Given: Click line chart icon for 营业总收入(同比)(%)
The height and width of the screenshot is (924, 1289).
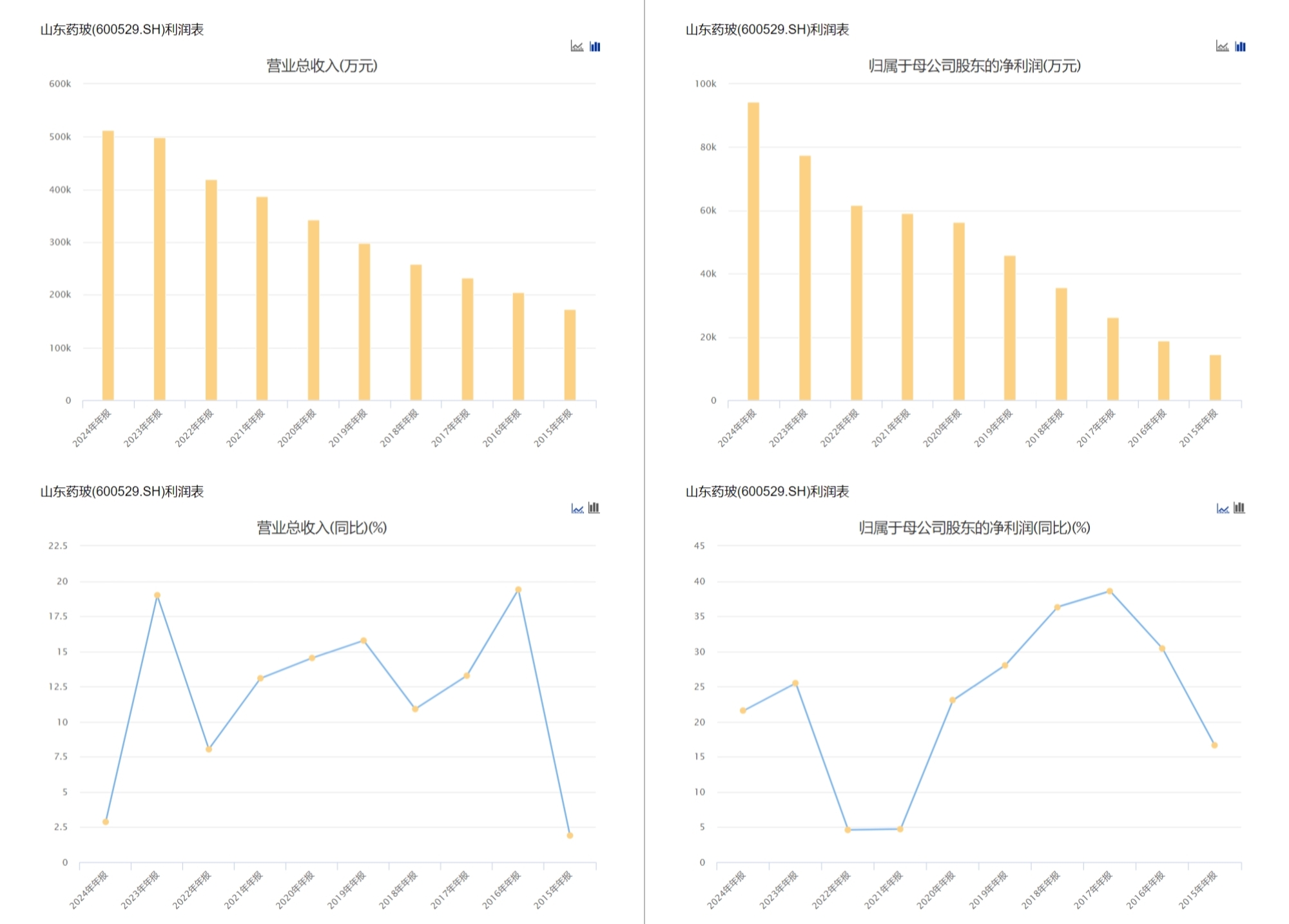Looking at the screenshot, I should (577, 508).
